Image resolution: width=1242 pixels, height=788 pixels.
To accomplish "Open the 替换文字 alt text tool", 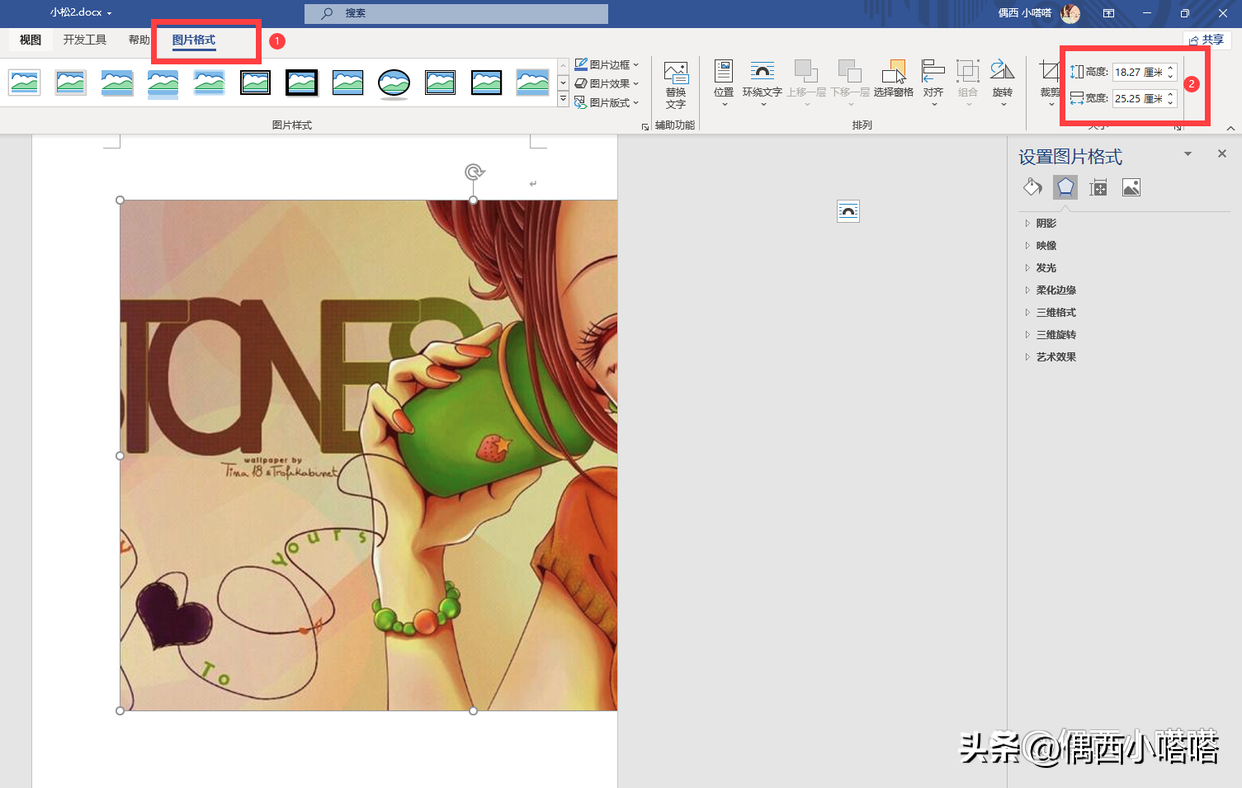I will coord(676,84).
